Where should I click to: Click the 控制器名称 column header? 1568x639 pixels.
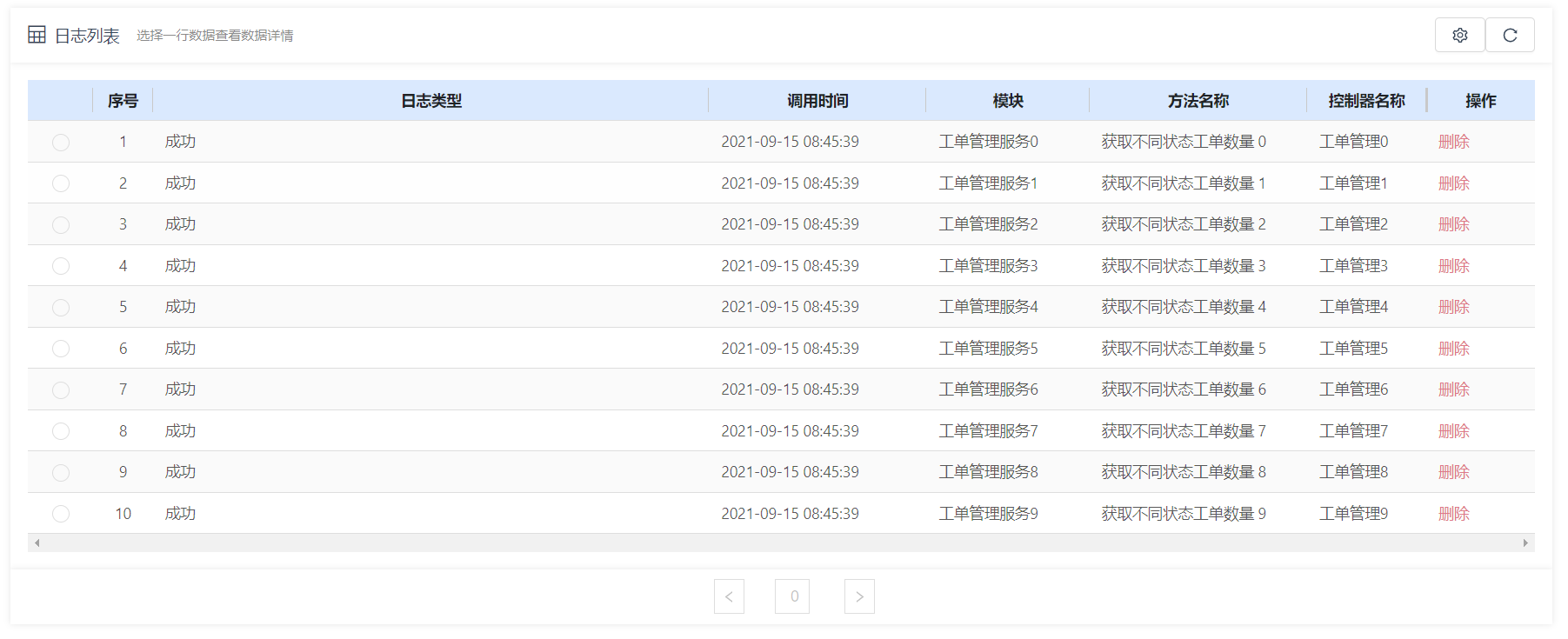(x=1366, y=101)
